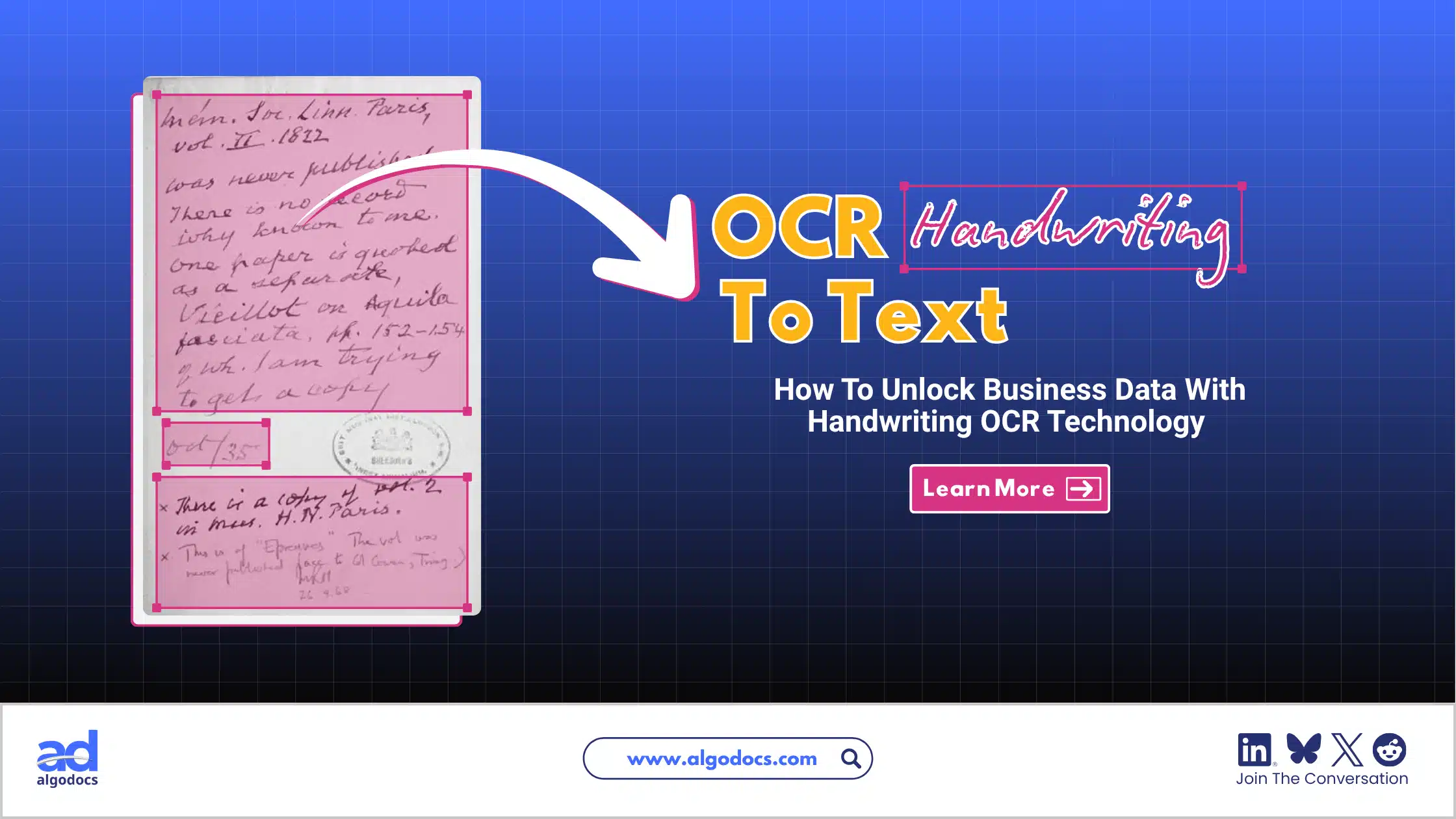Open the LinkedIn icon

tap(1254, 750)
